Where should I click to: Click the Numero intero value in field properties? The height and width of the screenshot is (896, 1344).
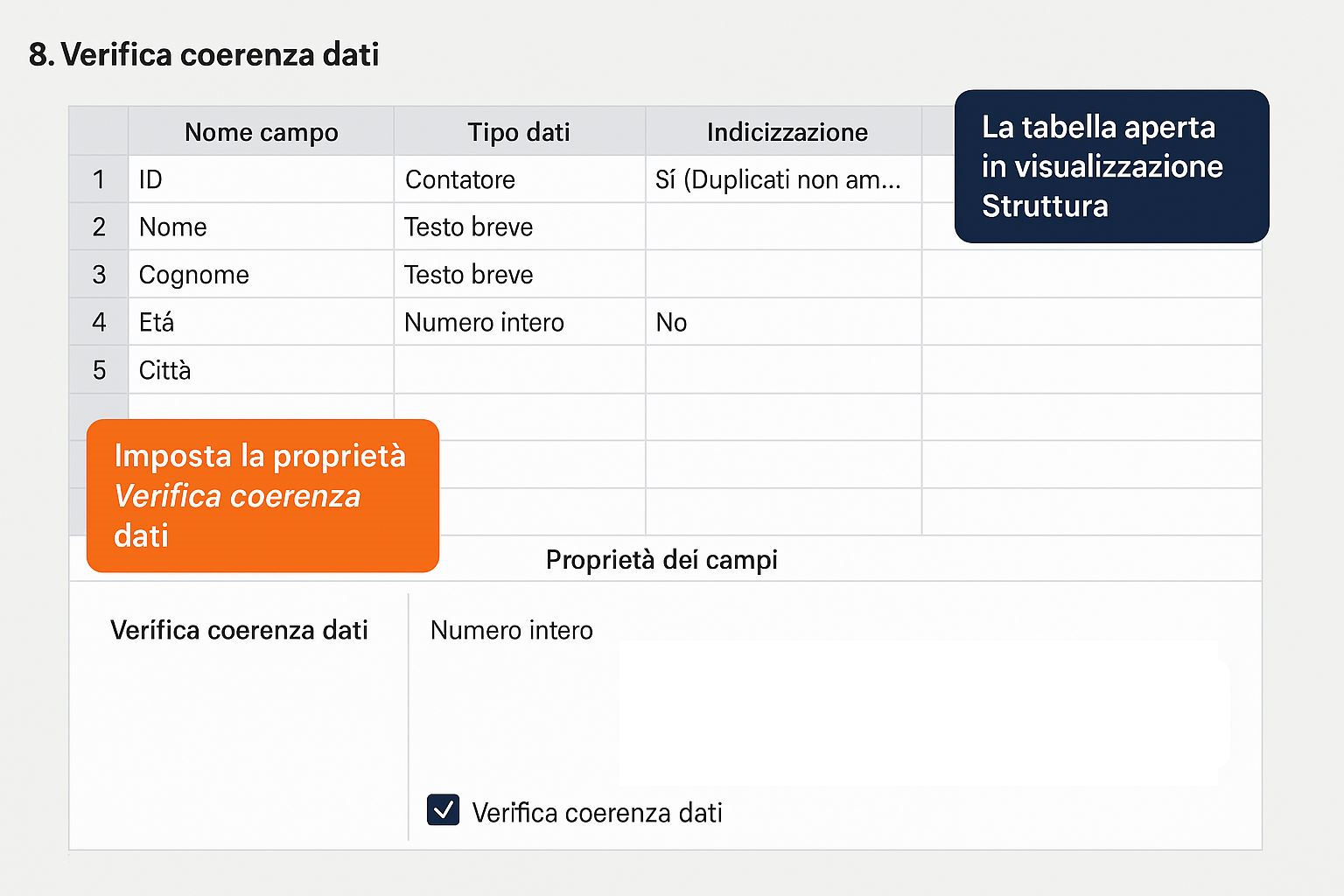512,630
